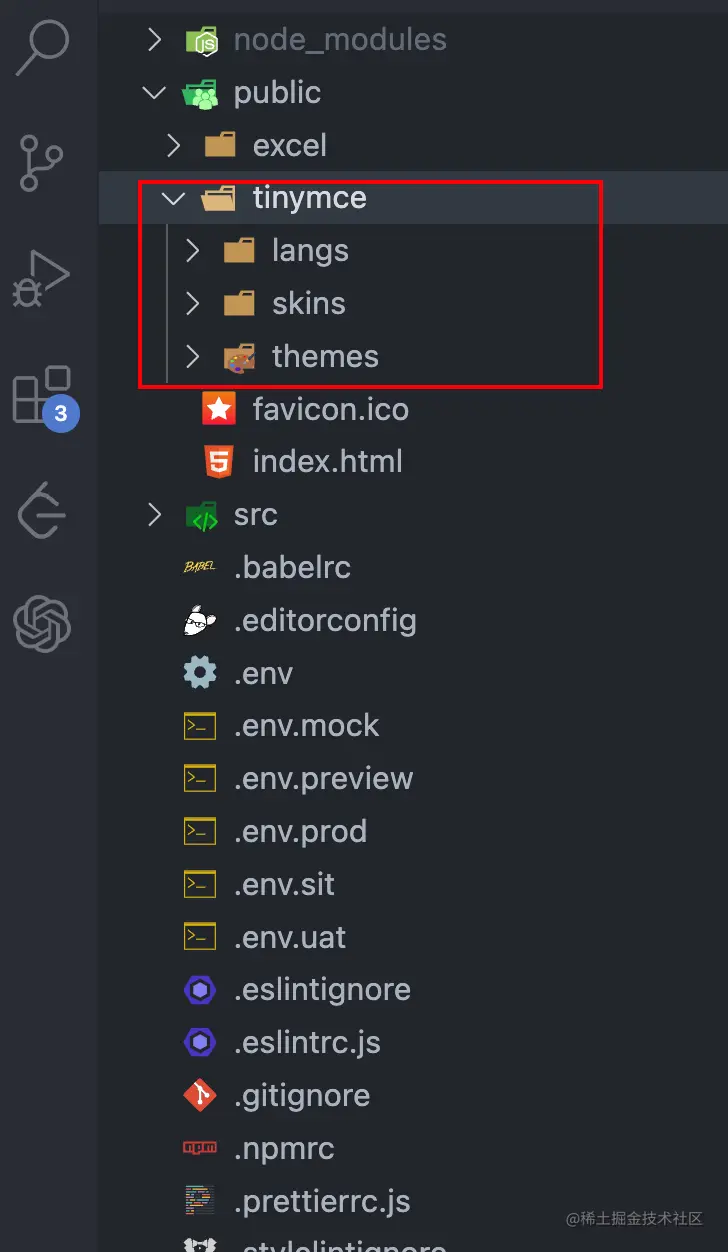
Task: Open the Search view in activity bar
Action: [x=42, y=48]
